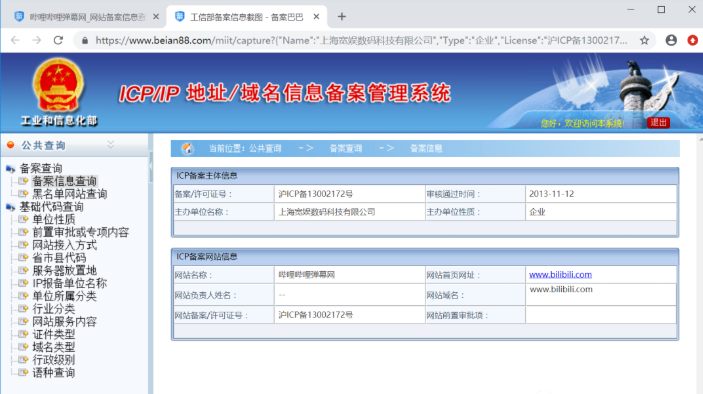
Task: Click the home icon in the breadcrumb bar
Action: click(x=187, y=148)
